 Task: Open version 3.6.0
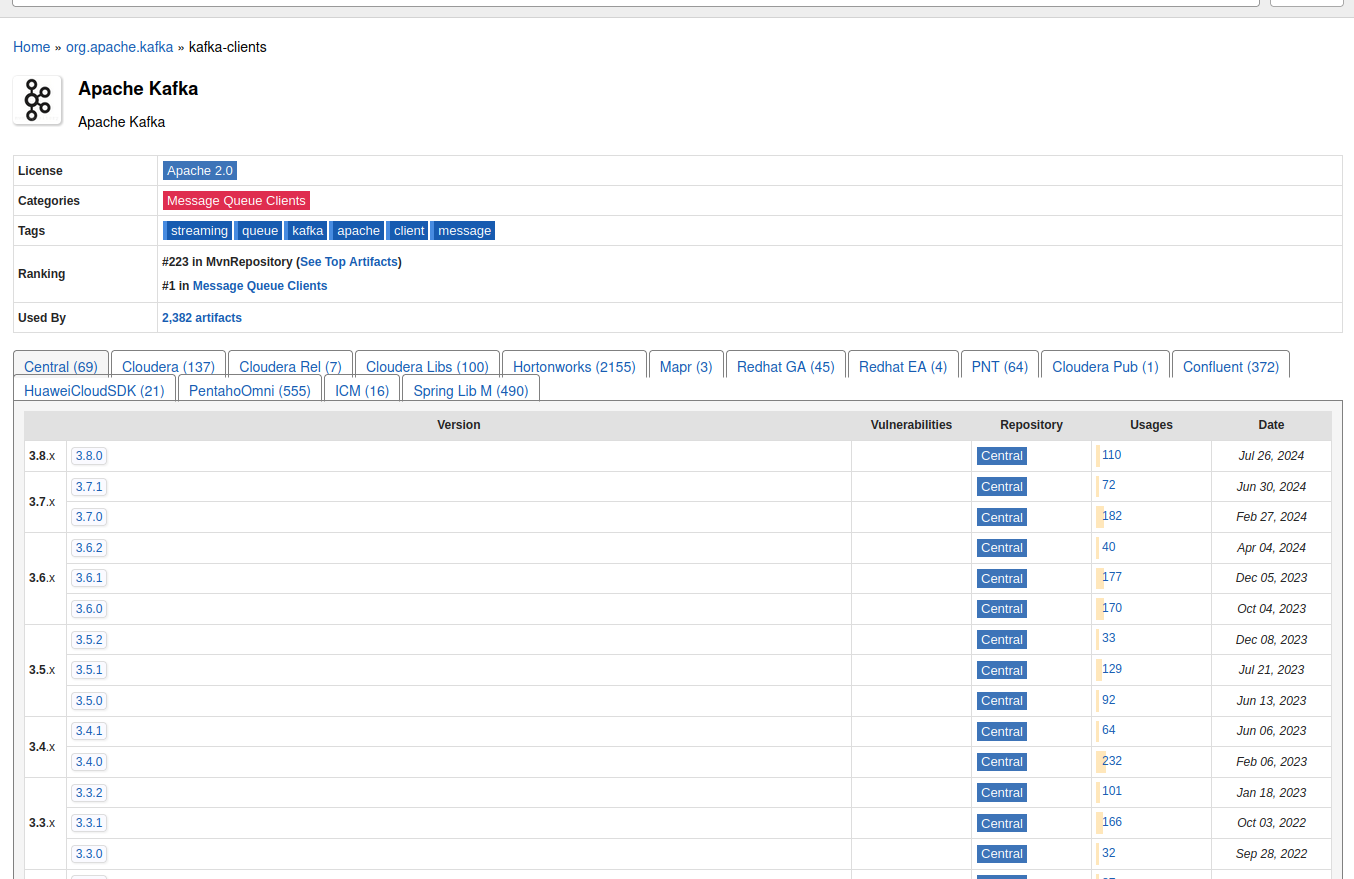tap(89, 609)
